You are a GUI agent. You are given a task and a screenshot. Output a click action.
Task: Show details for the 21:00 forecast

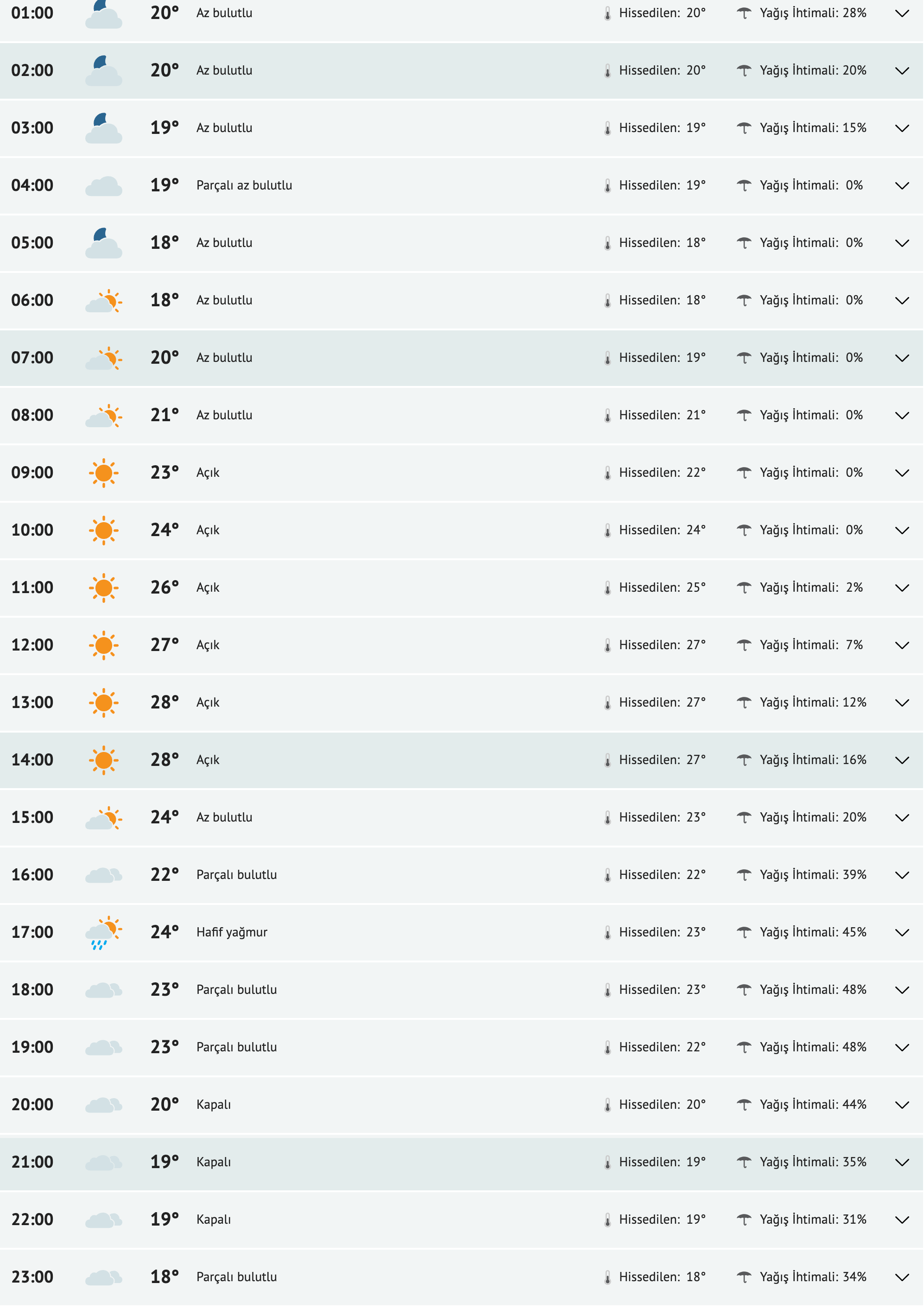(903, 1163)
